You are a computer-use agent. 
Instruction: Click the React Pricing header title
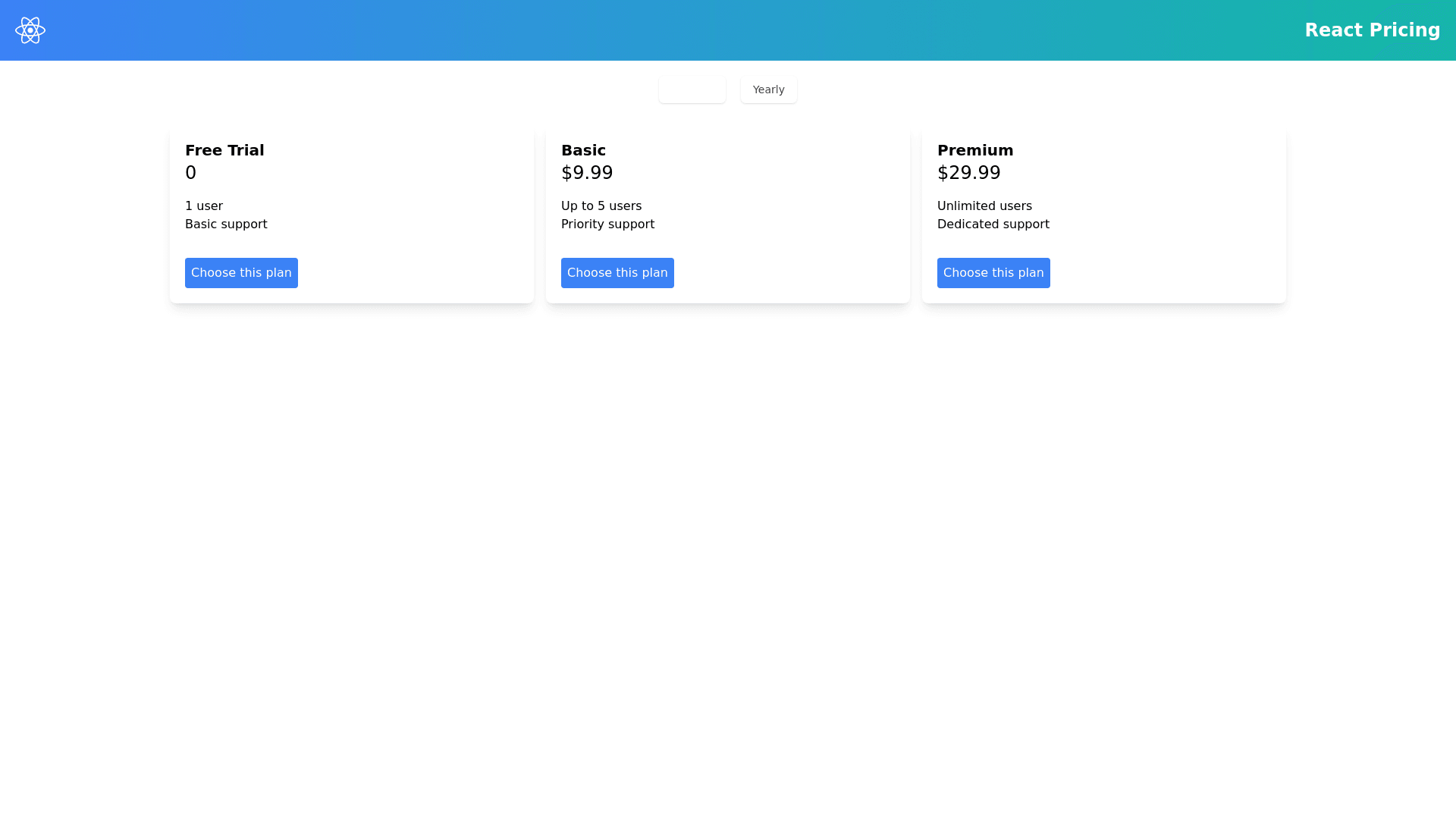click(1372, 30)
